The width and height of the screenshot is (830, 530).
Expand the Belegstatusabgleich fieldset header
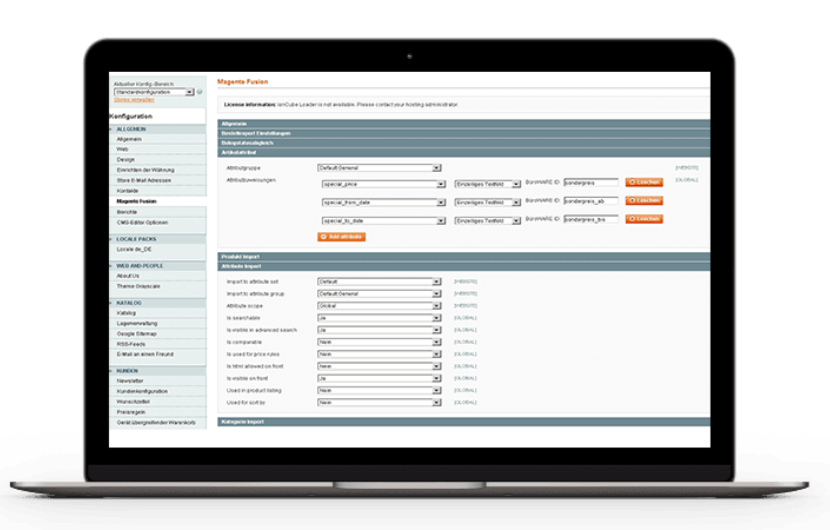[x=464, y=143]
